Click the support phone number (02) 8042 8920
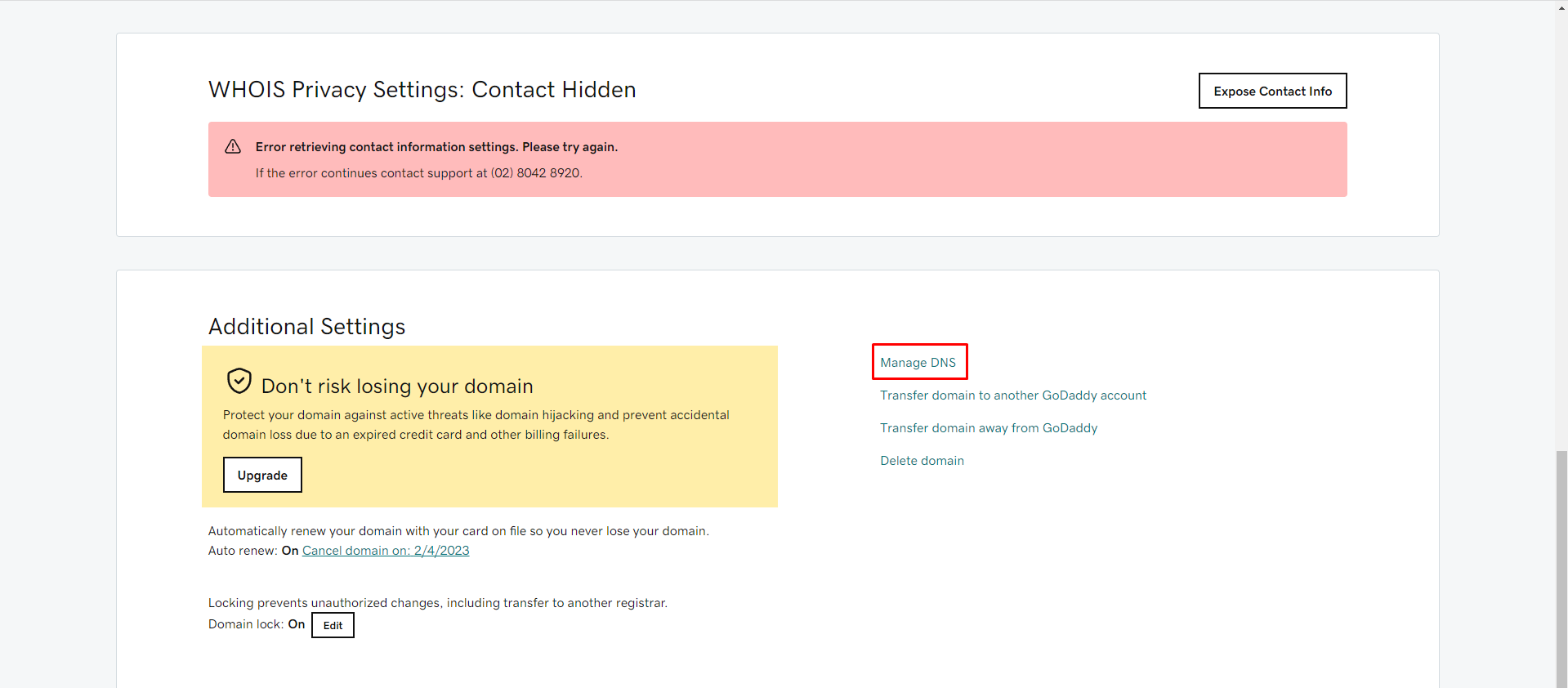1568x688 pixels. (535, 173)
